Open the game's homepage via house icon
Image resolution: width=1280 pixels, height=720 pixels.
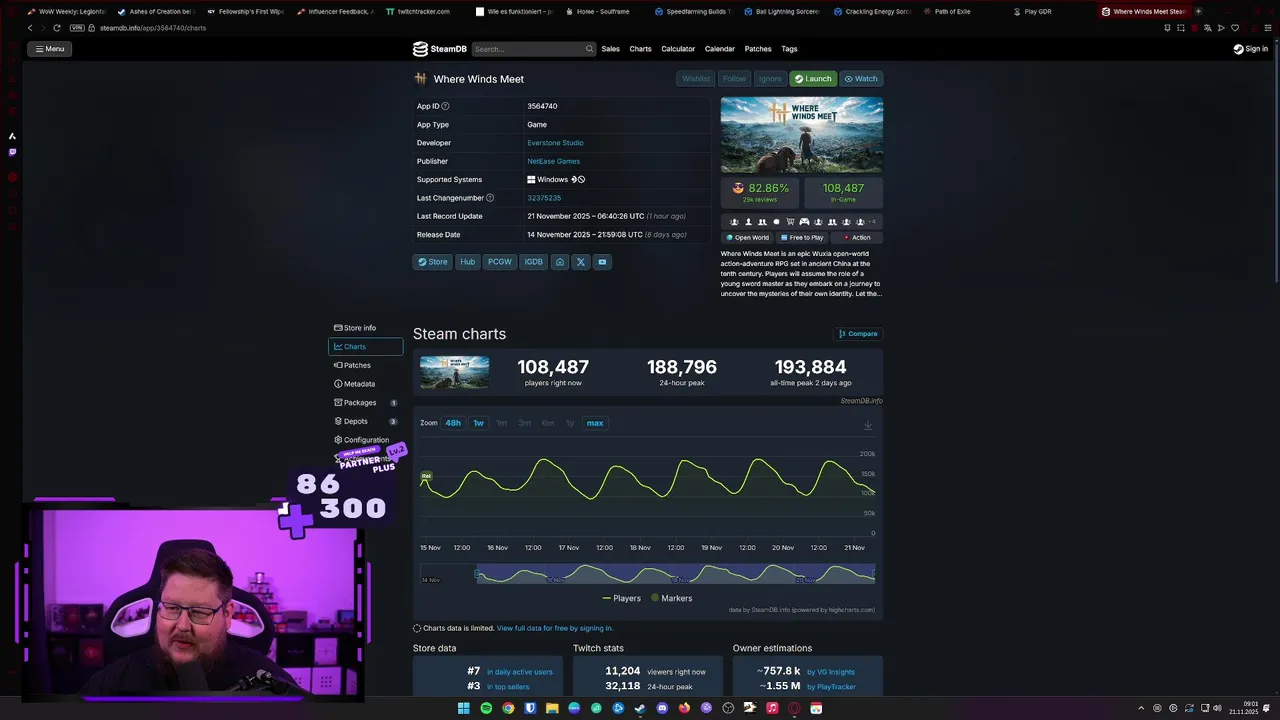click(560, 262)
